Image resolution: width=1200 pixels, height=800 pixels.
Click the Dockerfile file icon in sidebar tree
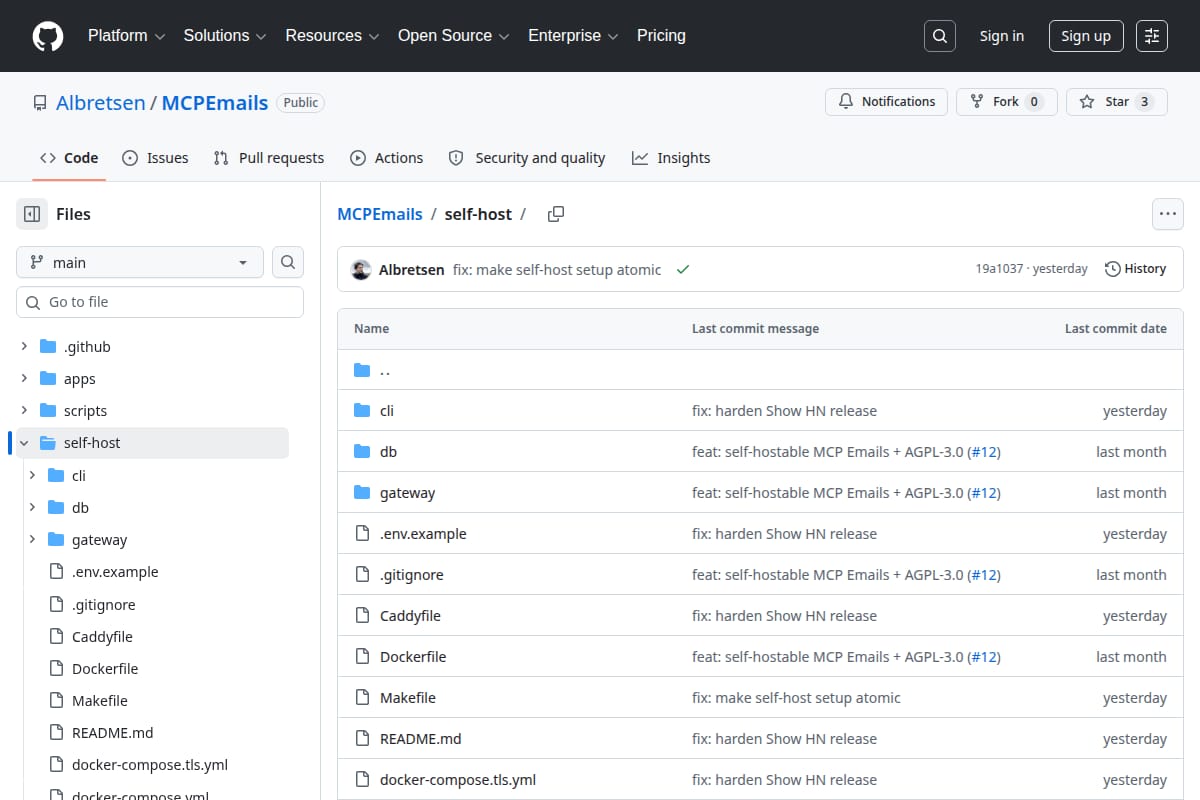56,669
